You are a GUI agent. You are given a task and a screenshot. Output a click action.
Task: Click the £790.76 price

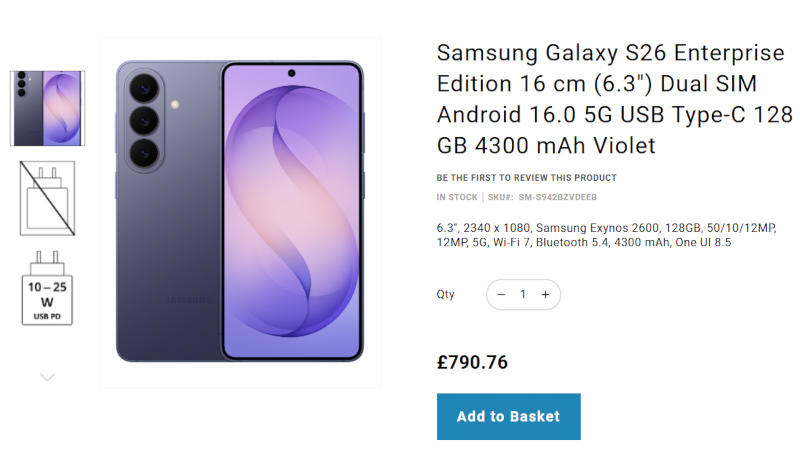(x=472, y=362)
